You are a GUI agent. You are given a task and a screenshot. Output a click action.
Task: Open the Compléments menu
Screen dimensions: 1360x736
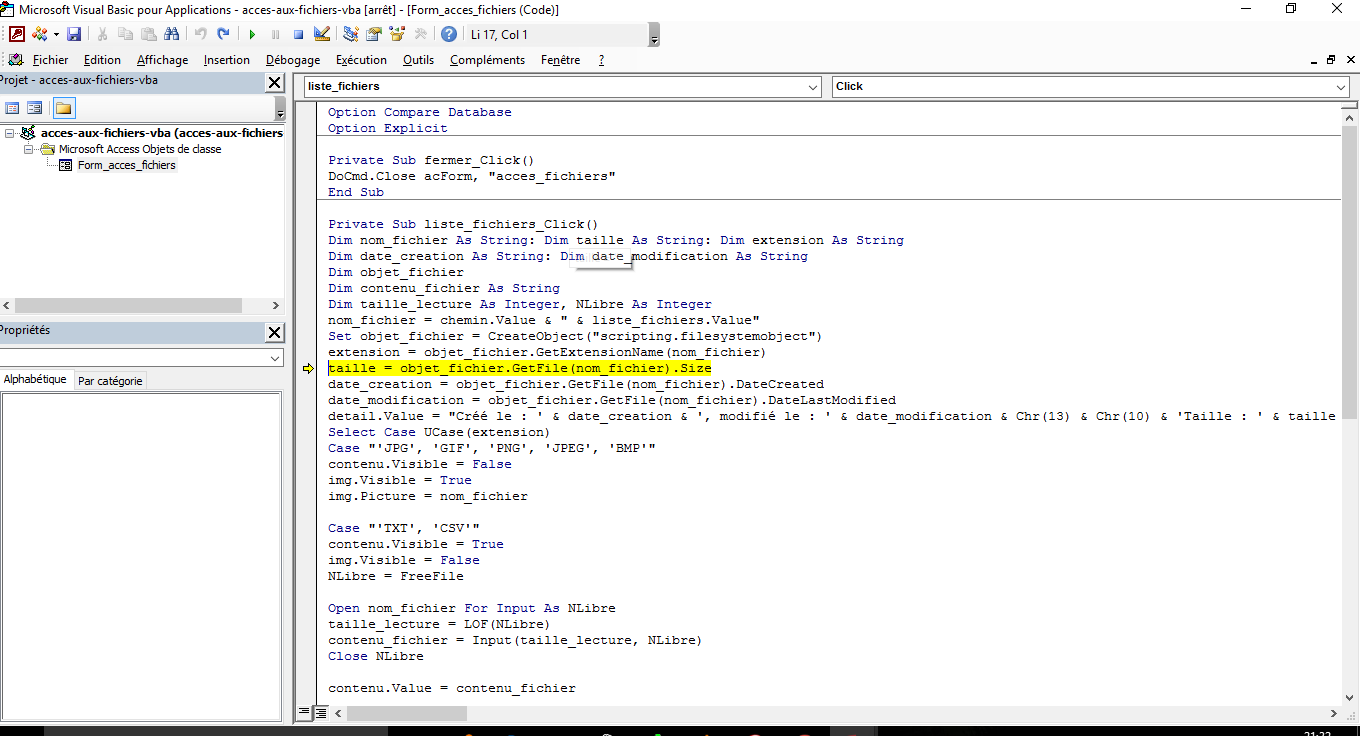[x=487, y=60]
